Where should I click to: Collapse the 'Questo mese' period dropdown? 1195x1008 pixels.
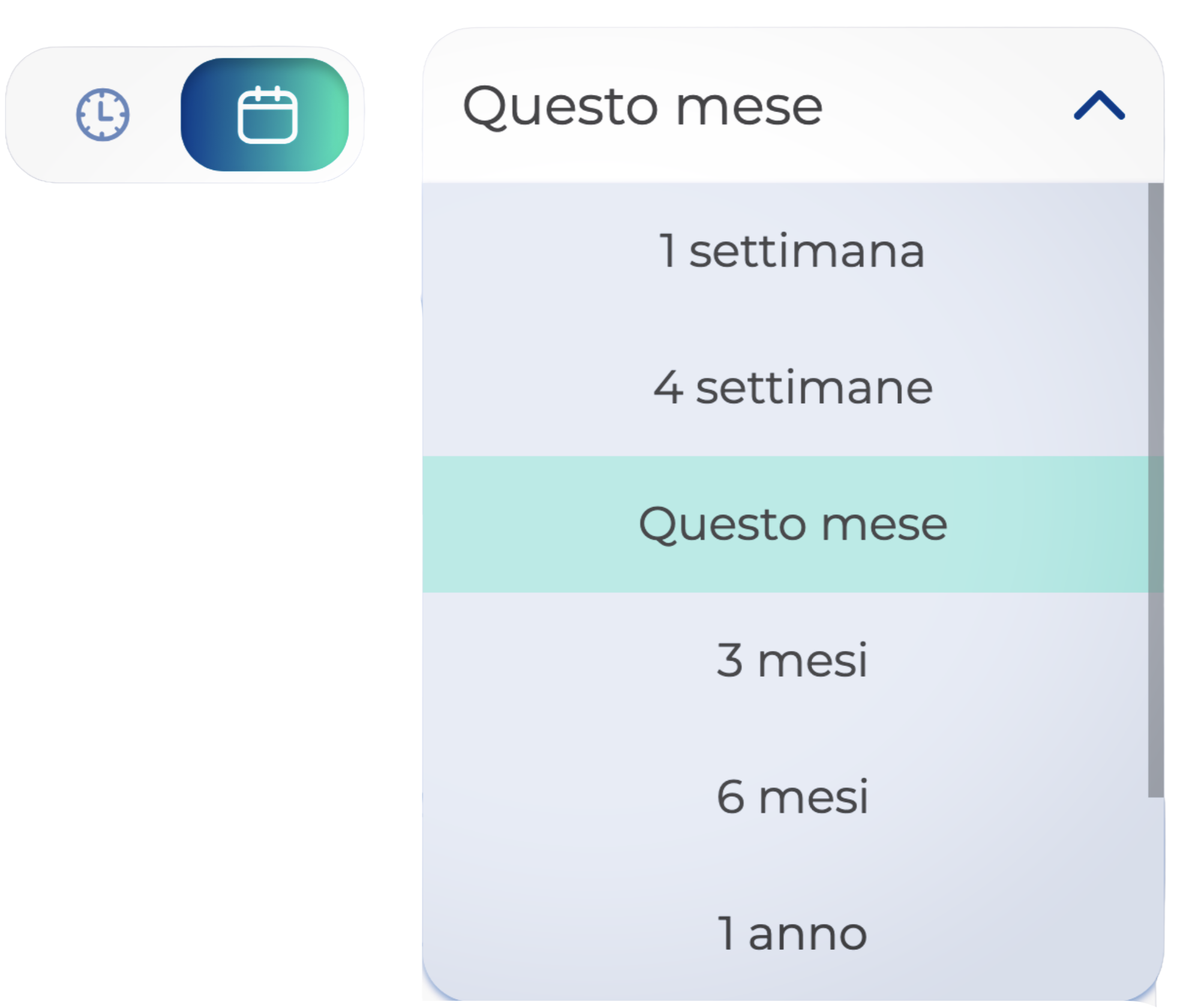[x=1098, y=106]
